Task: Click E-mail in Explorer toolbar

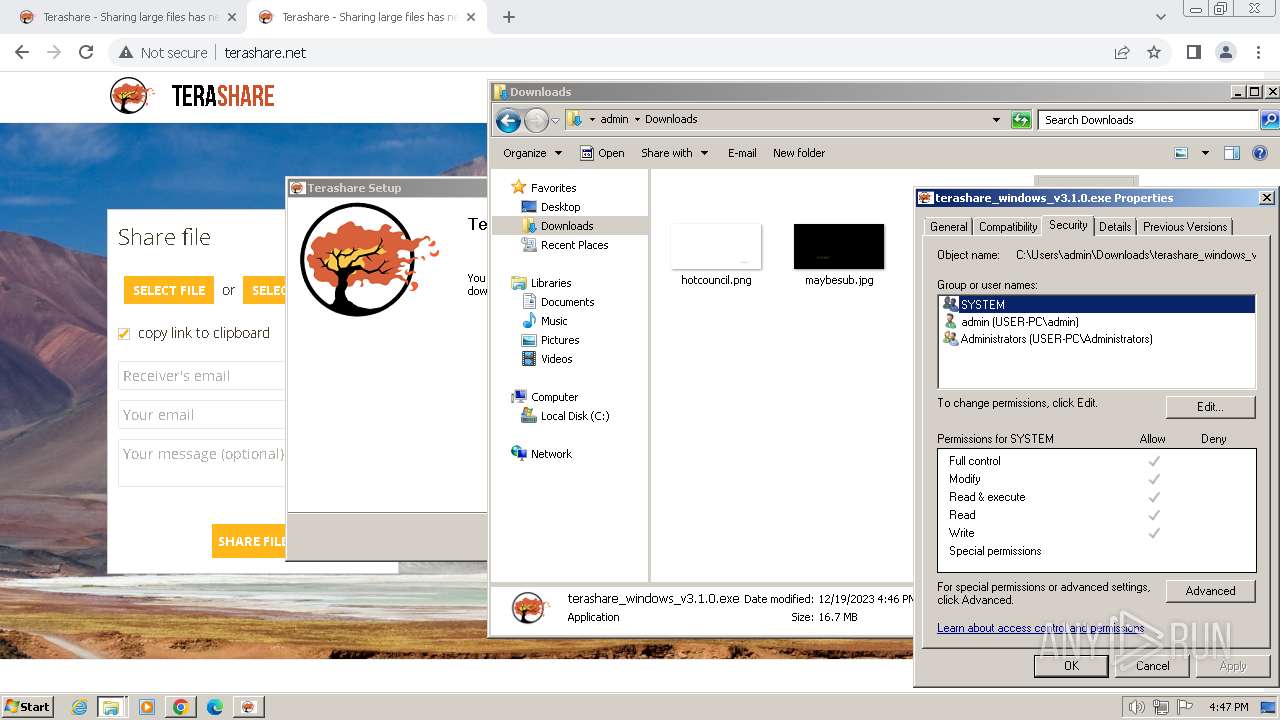Action: coord(742,153)
